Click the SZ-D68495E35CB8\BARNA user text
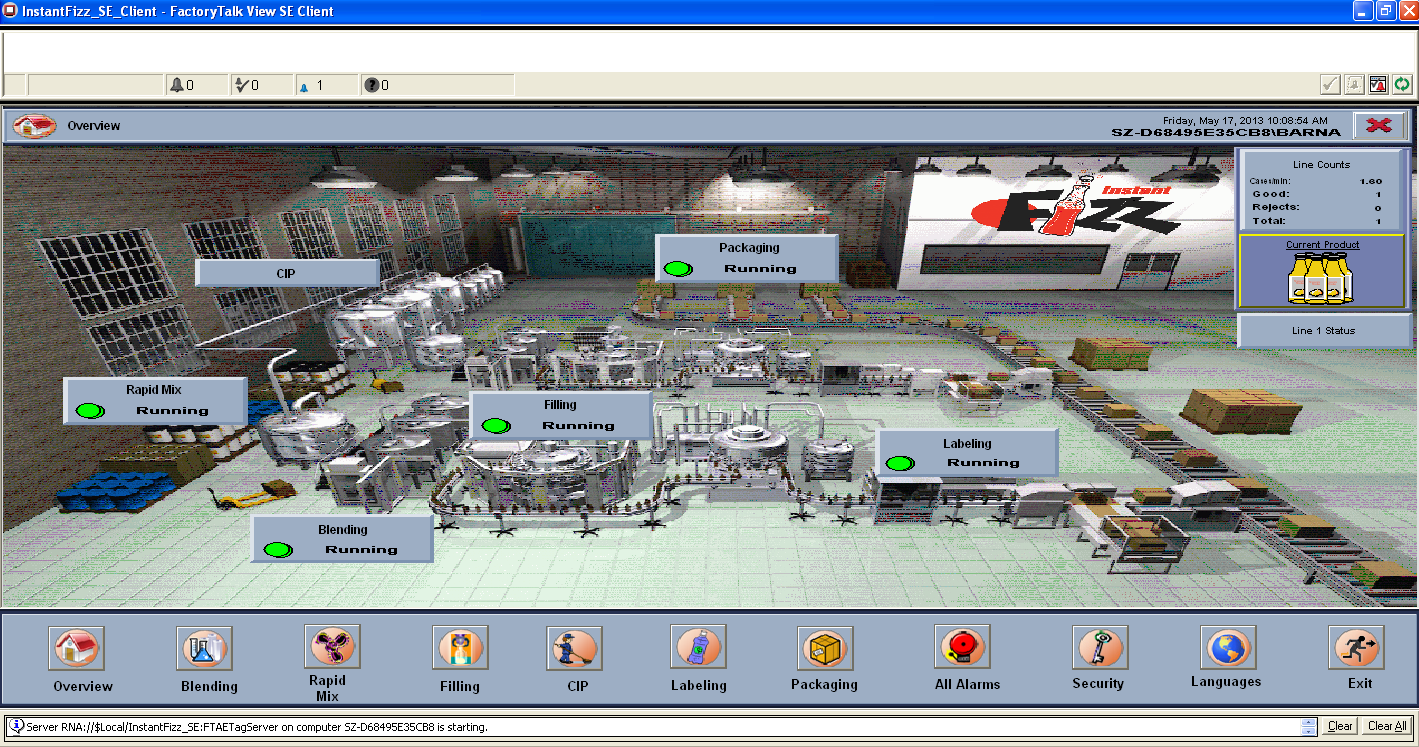 click(x=1225, y=132)
